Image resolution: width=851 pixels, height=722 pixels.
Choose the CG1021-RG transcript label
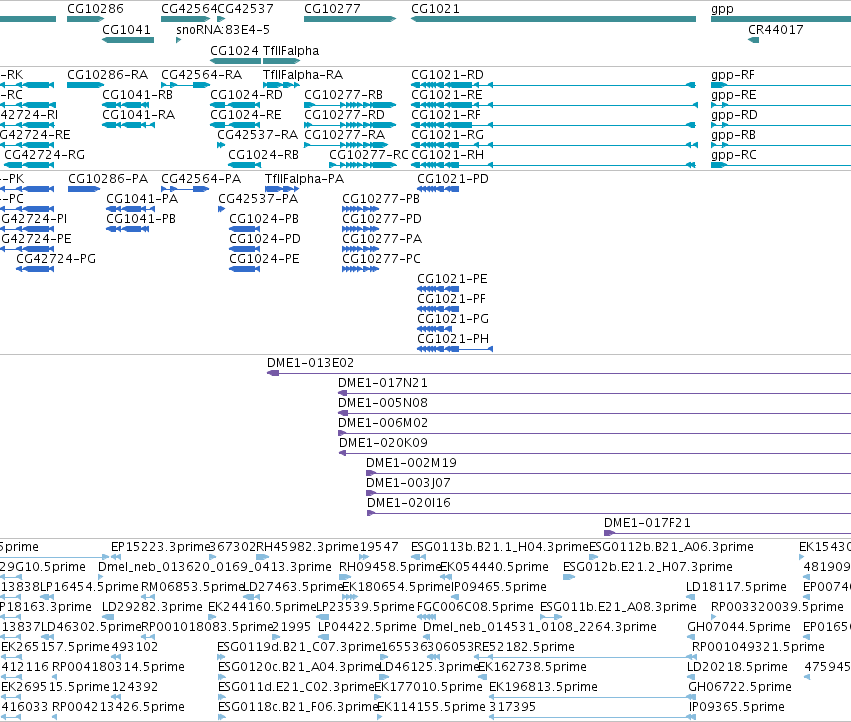pyautogui.click(x=447, y=135)
